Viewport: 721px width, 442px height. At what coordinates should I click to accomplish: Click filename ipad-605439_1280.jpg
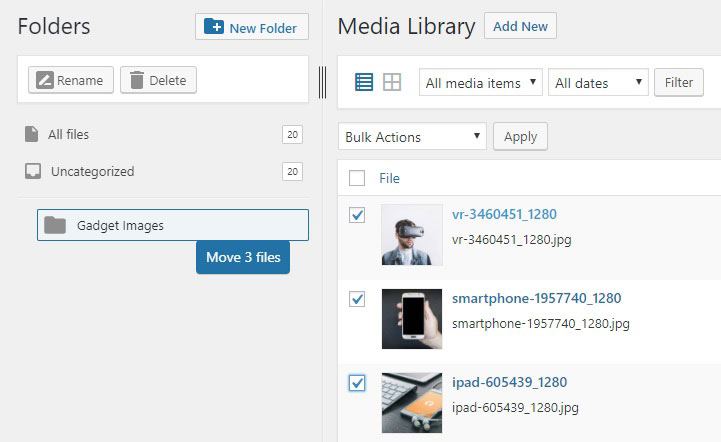pyautogui.click(x=515, y=408)
